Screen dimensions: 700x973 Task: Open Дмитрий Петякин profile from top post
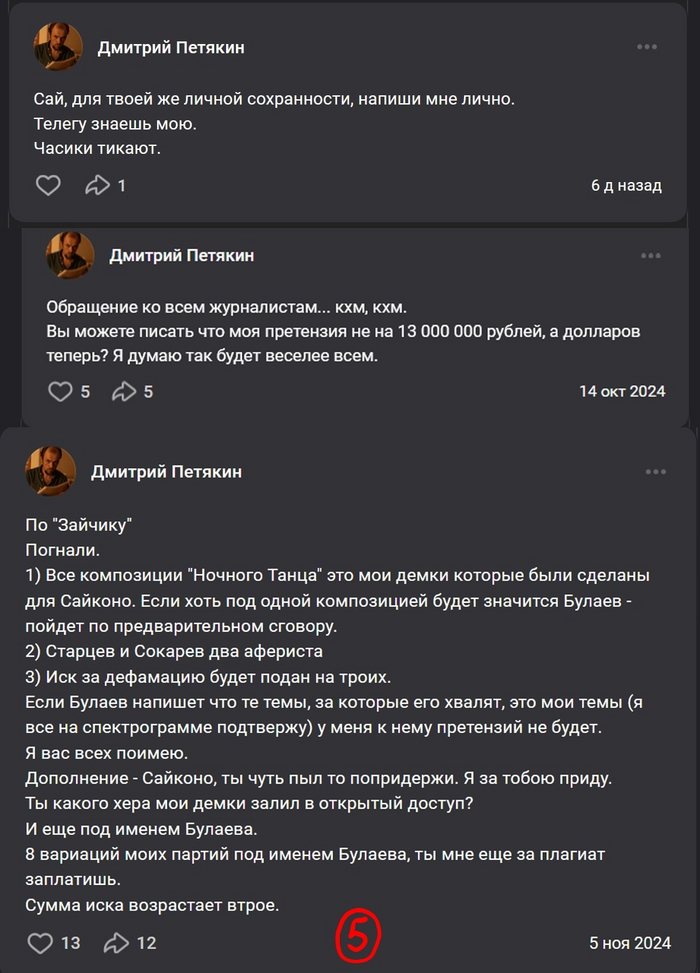(171, 47)
